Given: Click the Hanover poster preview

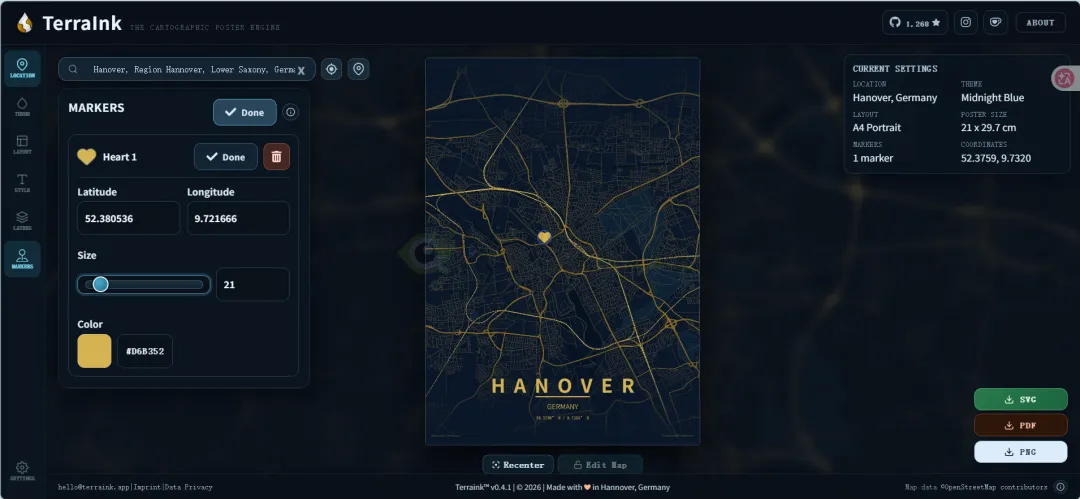Looking at the screenshot, I should tap(563, 251).
